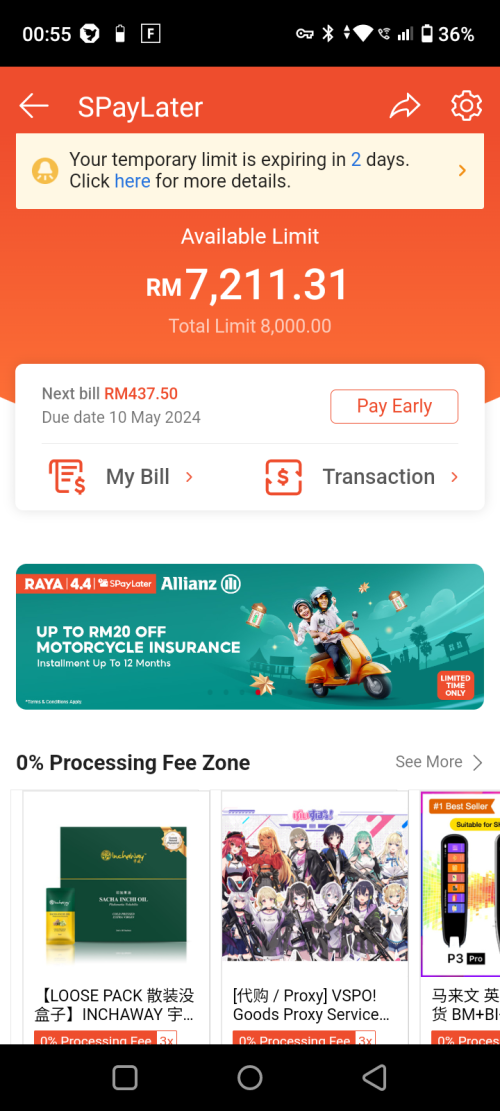Click the See More arrow
This screenshot has width=500, height=1111.
tap(478, 762)
